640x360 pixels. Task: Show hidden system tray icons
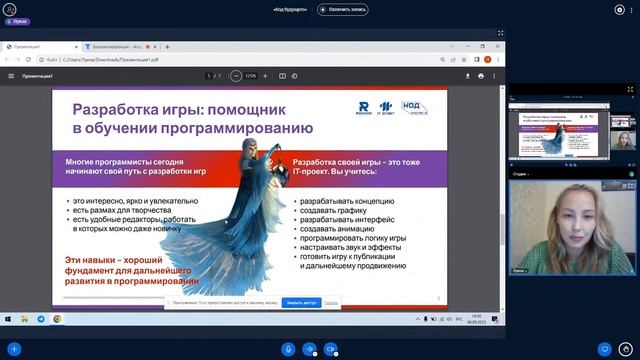point(418,319)
